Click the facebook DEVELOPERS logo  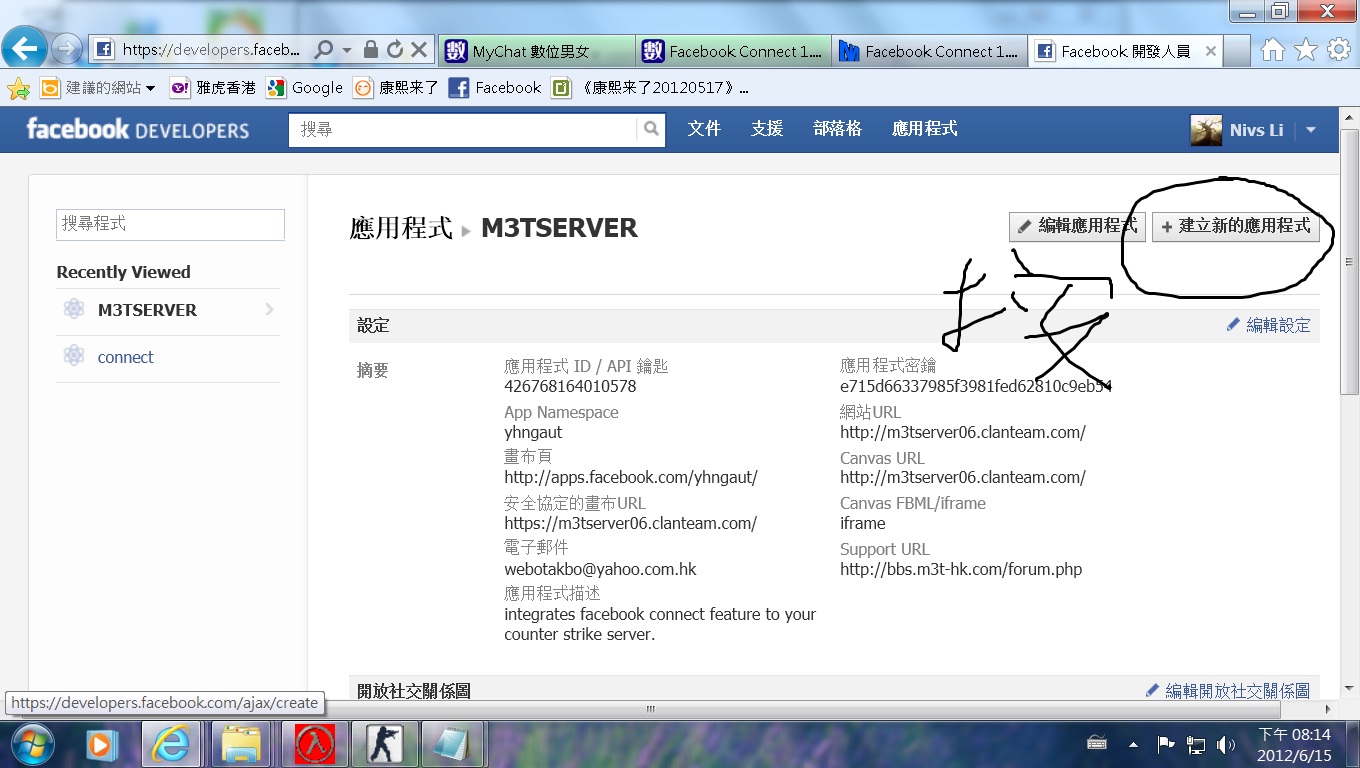[138, 129]
